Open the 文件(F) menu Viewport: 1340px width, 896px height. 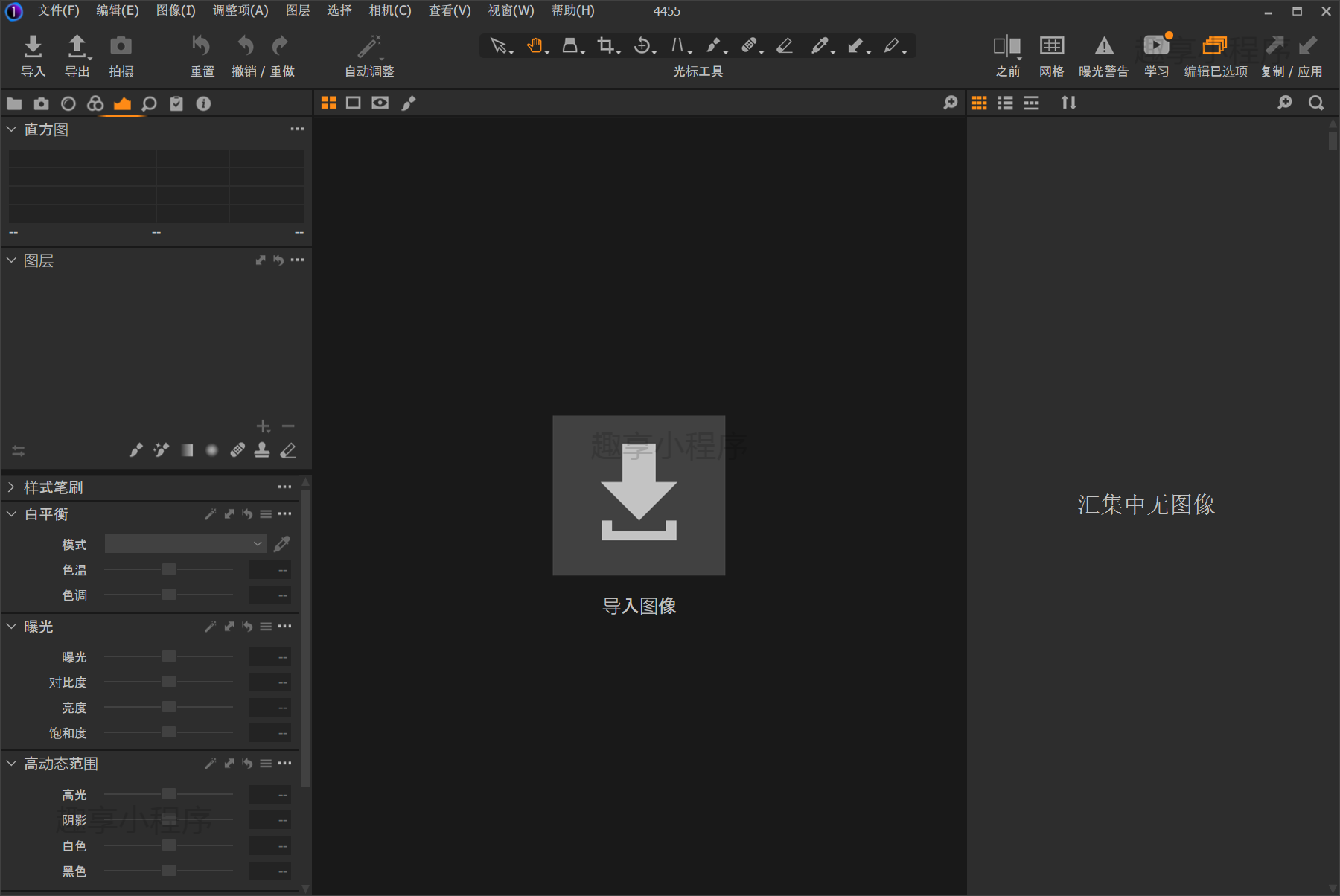coord(58,10)
